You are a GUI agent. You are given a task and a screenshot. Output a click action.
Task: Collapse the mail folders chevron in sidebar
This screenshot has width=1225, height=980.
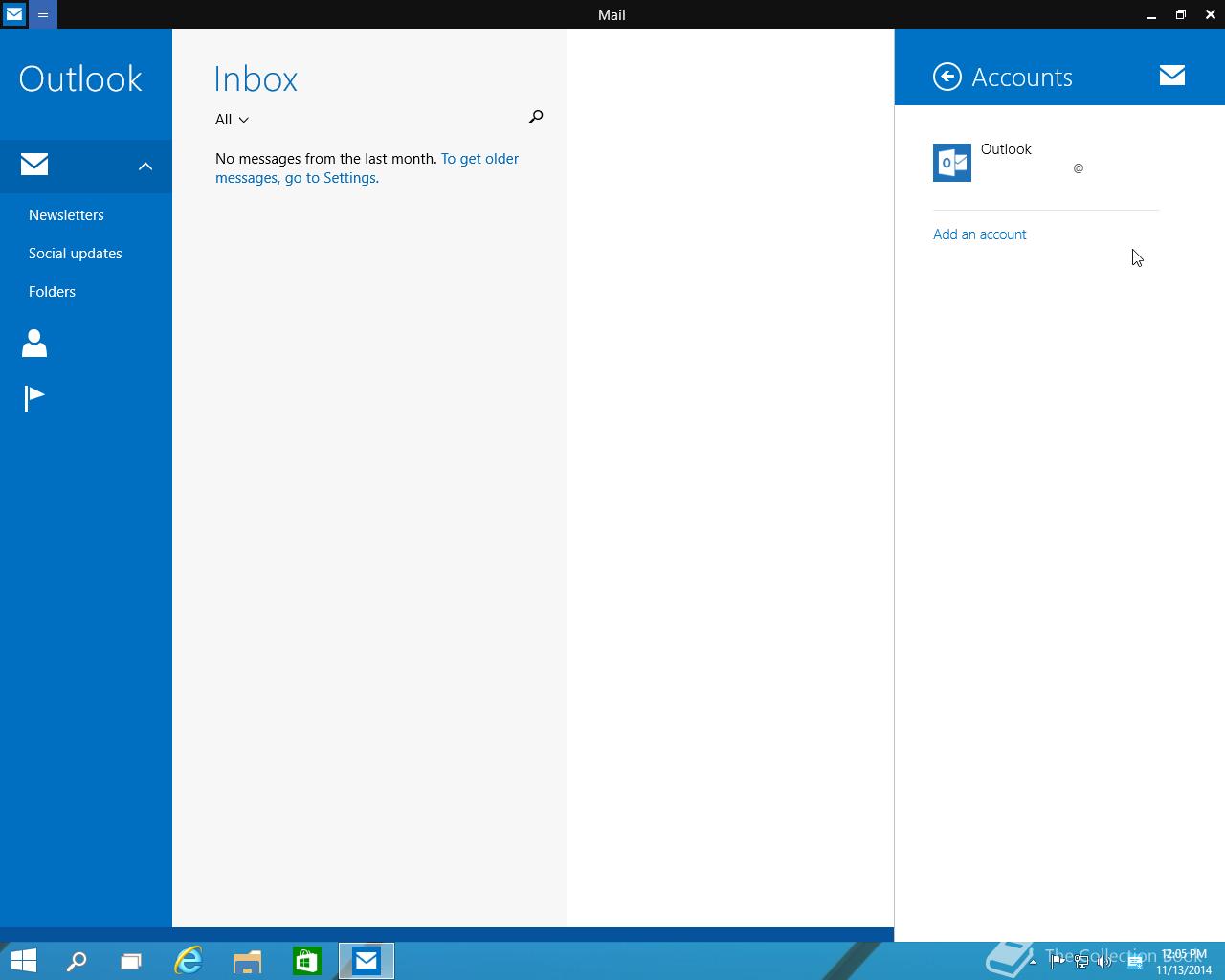tap(145, 167)
